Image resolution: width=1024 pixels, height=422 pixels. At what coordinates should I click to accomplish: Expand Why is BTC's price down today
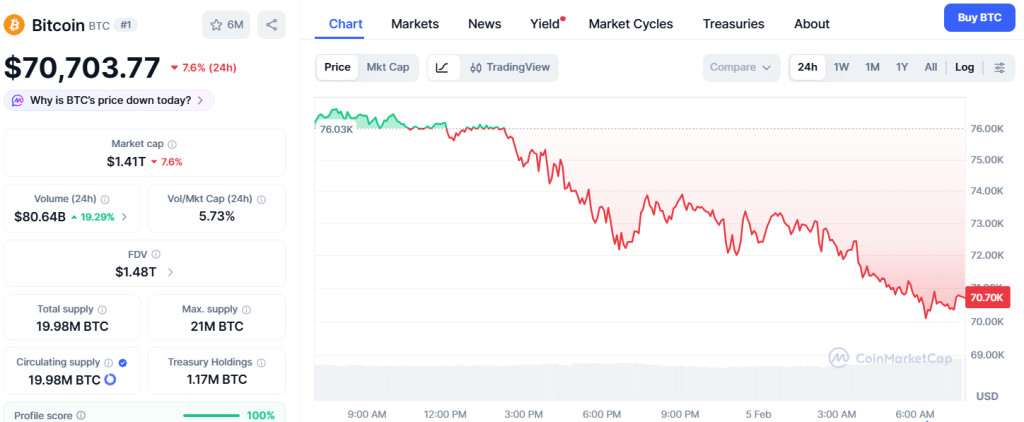click(x=110, y=100)
